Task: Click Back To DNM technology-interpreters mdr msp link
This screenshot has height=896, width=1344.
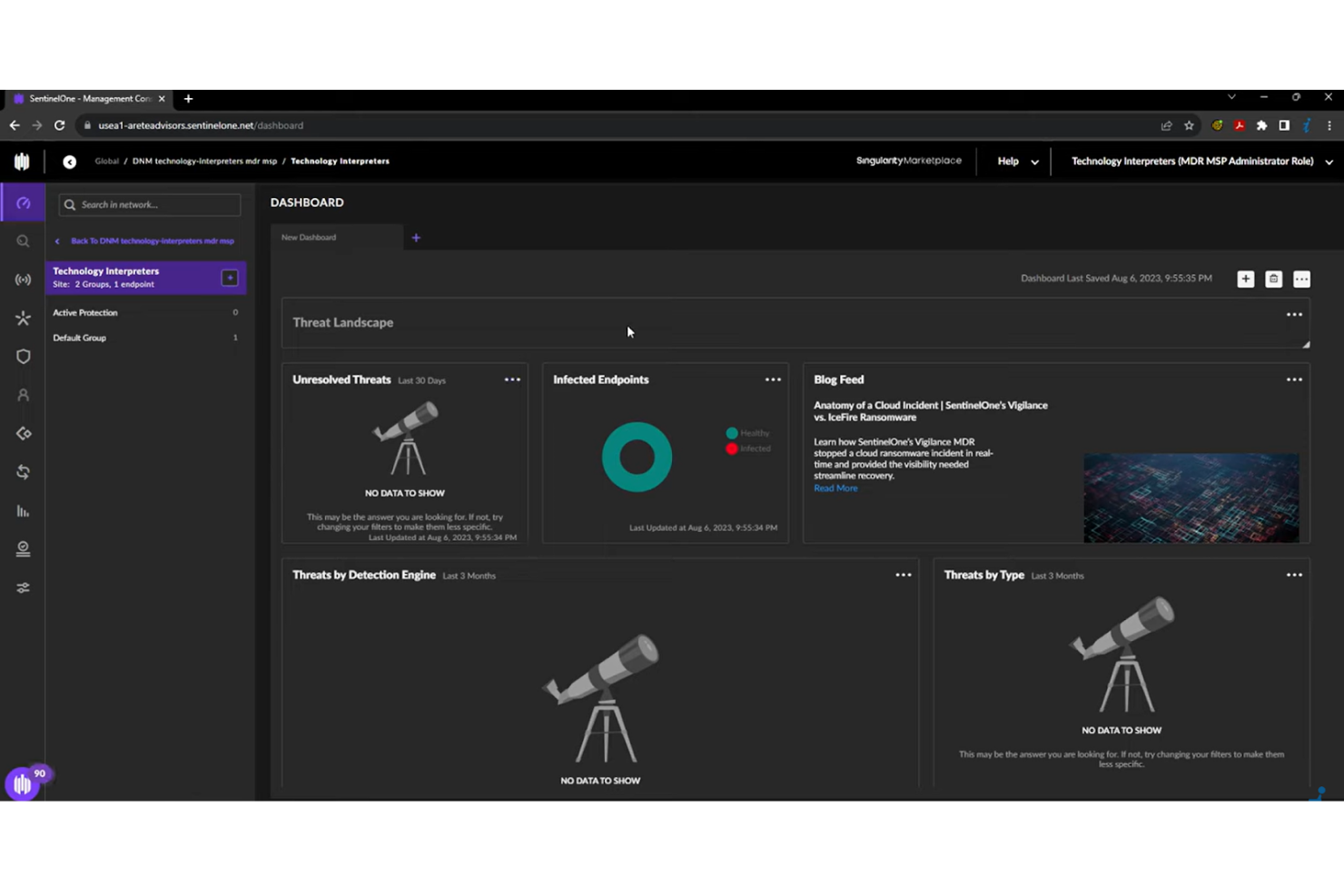Action: pos(152,241)
